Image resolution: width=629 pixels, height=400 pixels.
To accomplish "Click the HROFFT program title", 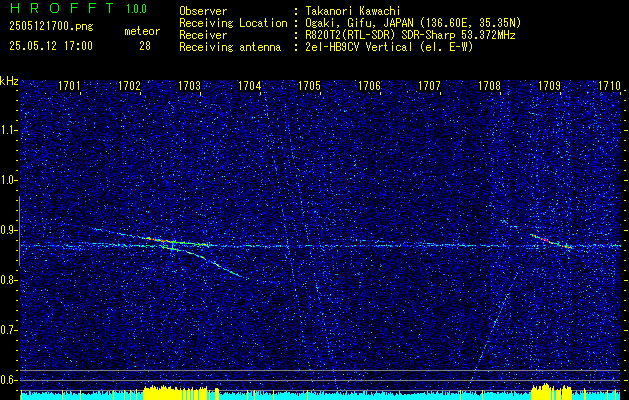I will 61,8.
